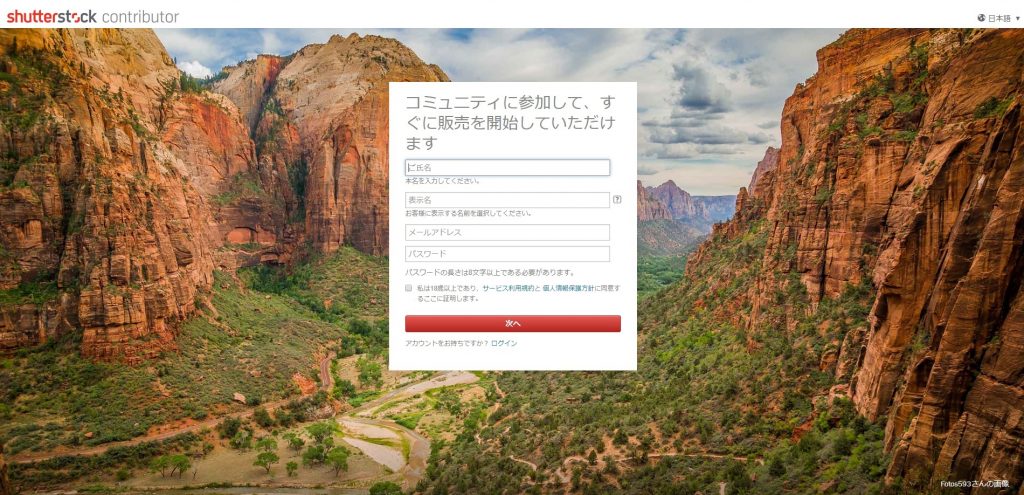Viewport: 1024px width, 495px height.
Task: Expand the small arrow next to 日本語
Action: pyautogui.click(x=1017, y=18)
